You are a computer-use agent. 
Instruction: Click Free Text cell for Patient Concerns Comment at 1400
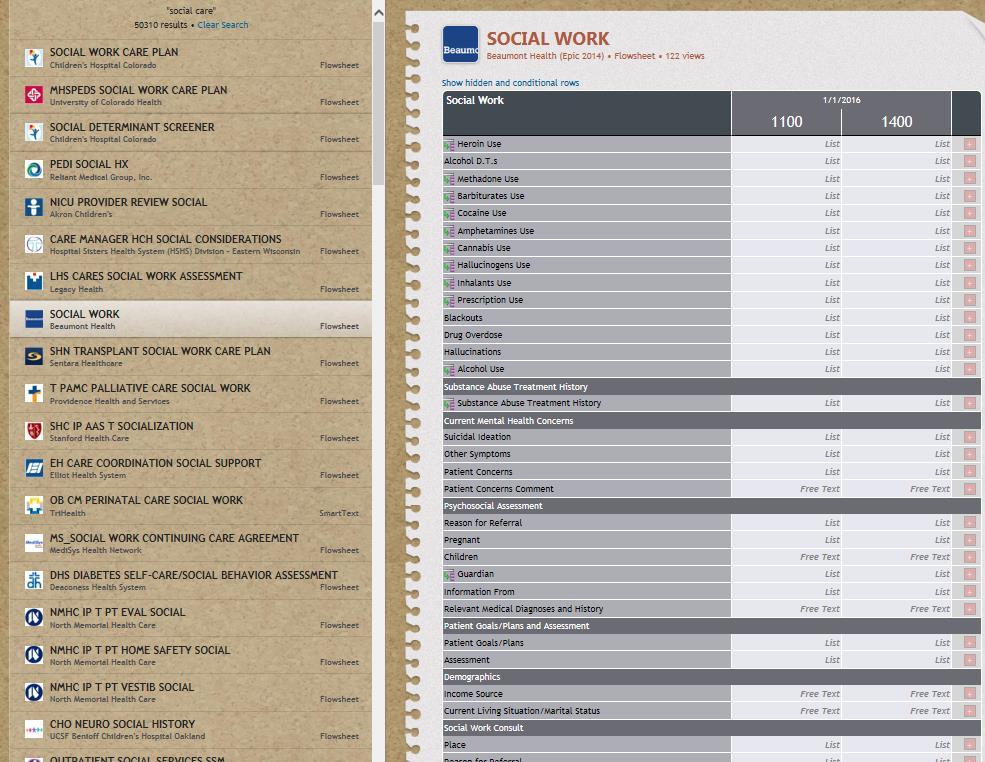[x=896, y=489]
